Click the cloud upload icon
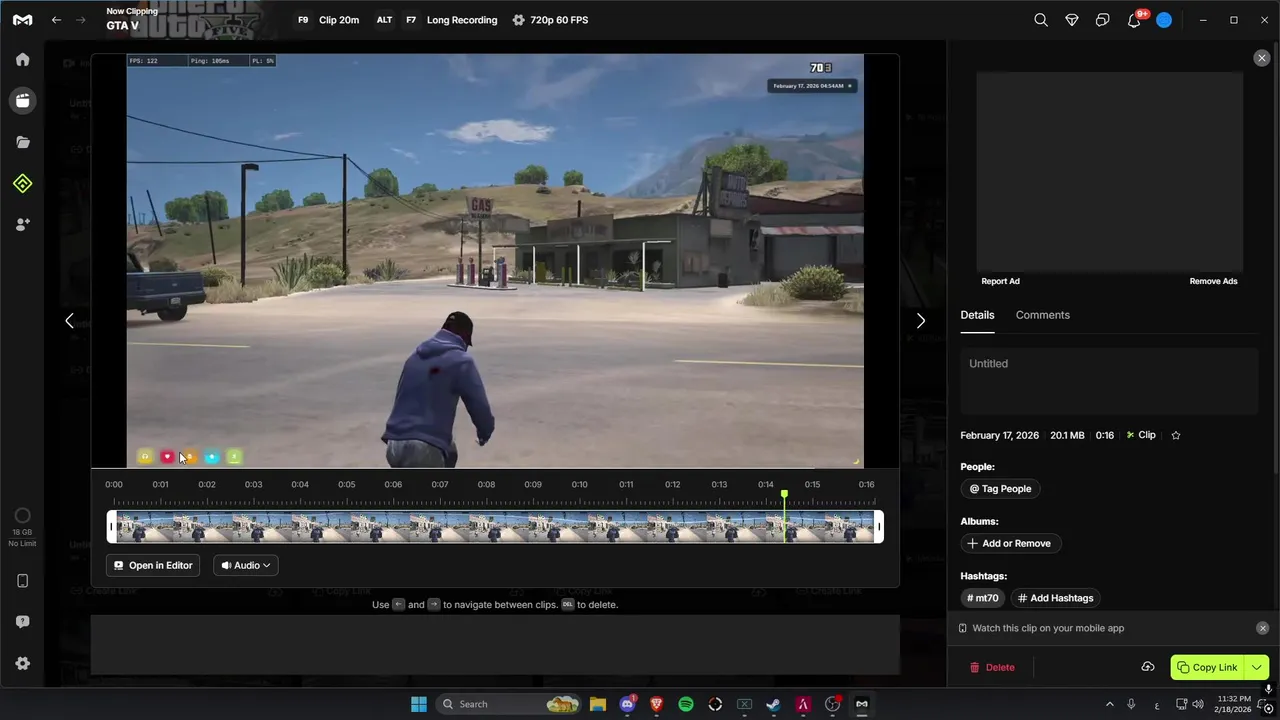The width and height of the screenshot is (1280, 720). pyautogui.click(x=1148, y=667)
